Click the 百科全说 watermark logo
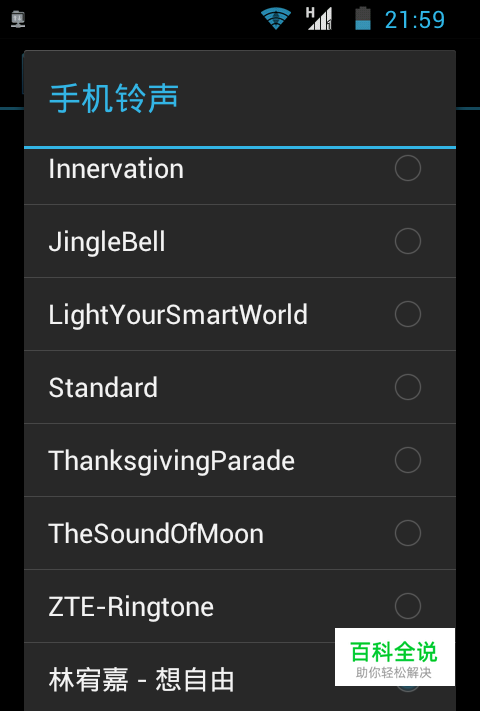480x711 pixels. 395,657
